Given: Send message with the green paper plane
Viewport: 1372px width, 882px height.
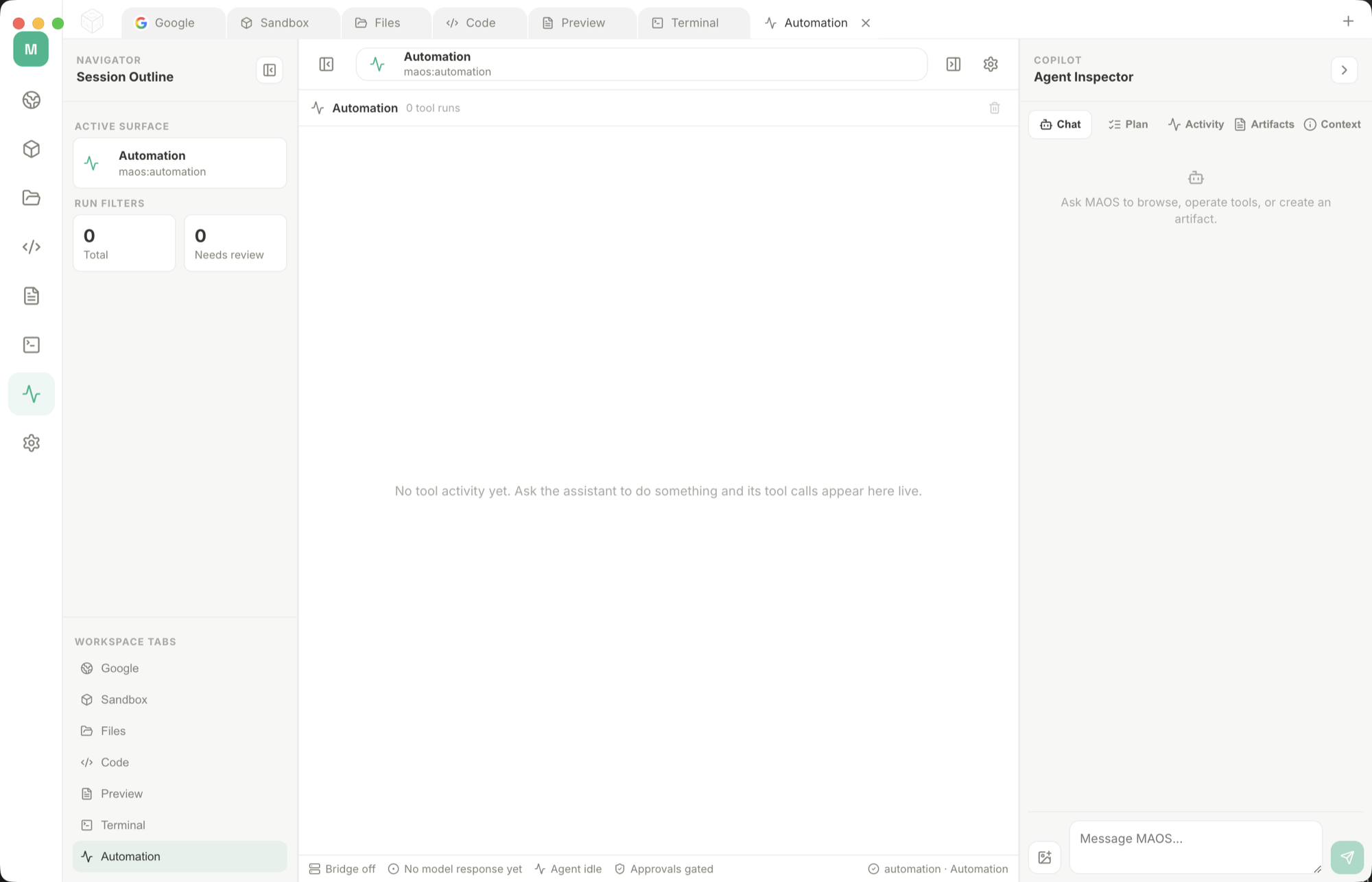Looking at the screenshot, I should (x=1347, y=857).
